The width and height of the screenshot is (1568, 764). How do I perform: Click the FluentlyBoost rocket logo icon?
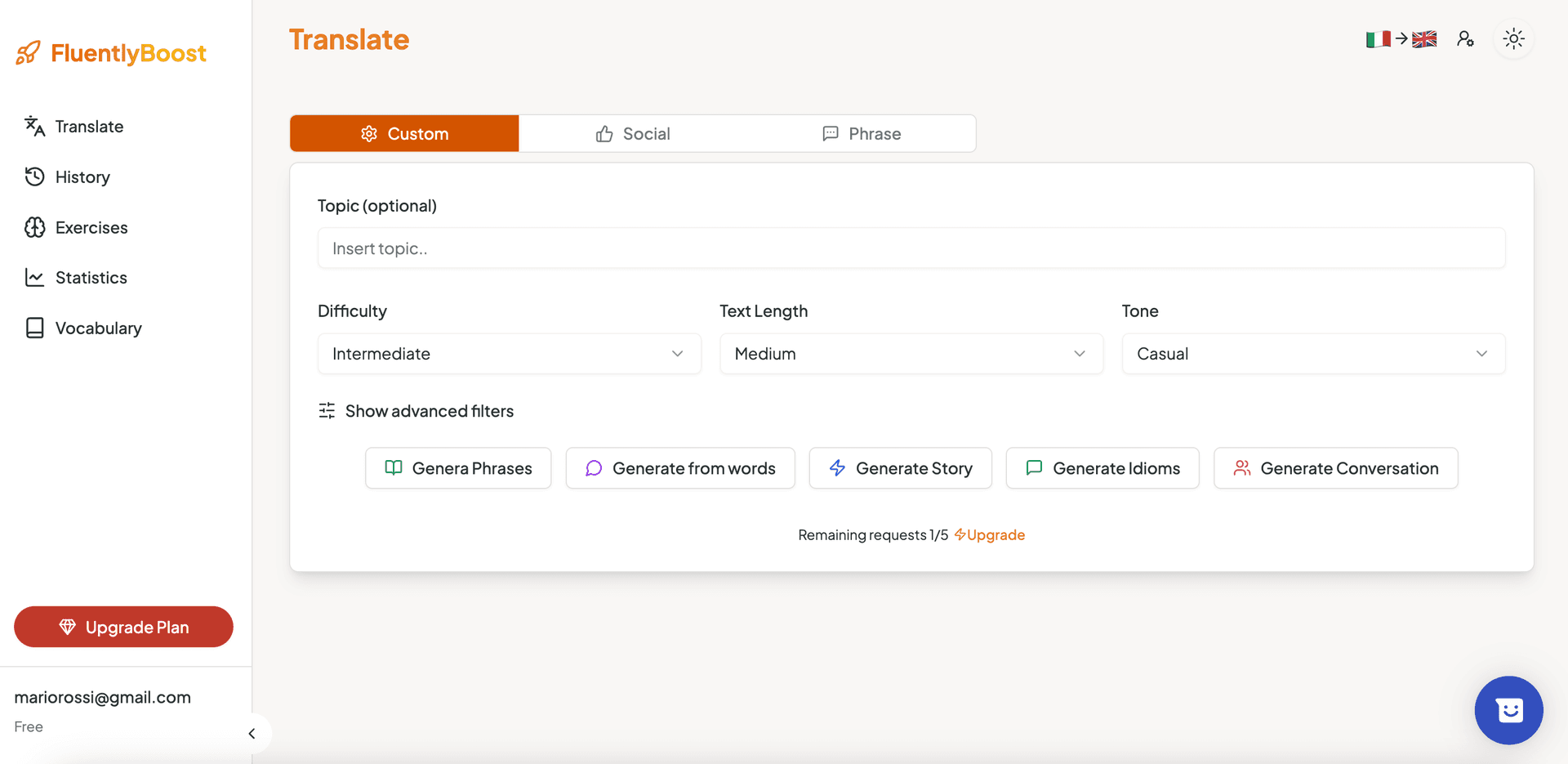click(28, 53)
